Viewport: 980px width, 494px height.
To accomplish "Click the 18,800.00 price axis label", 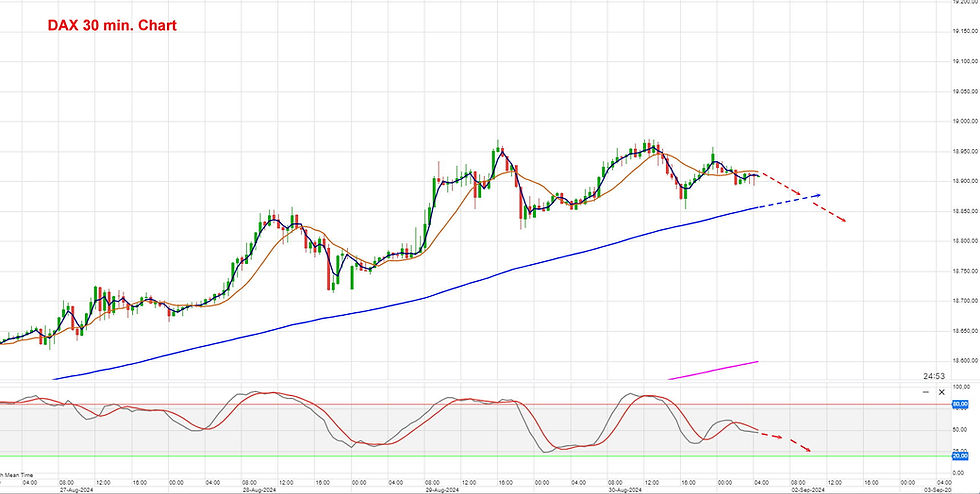I will pos(964,241).
